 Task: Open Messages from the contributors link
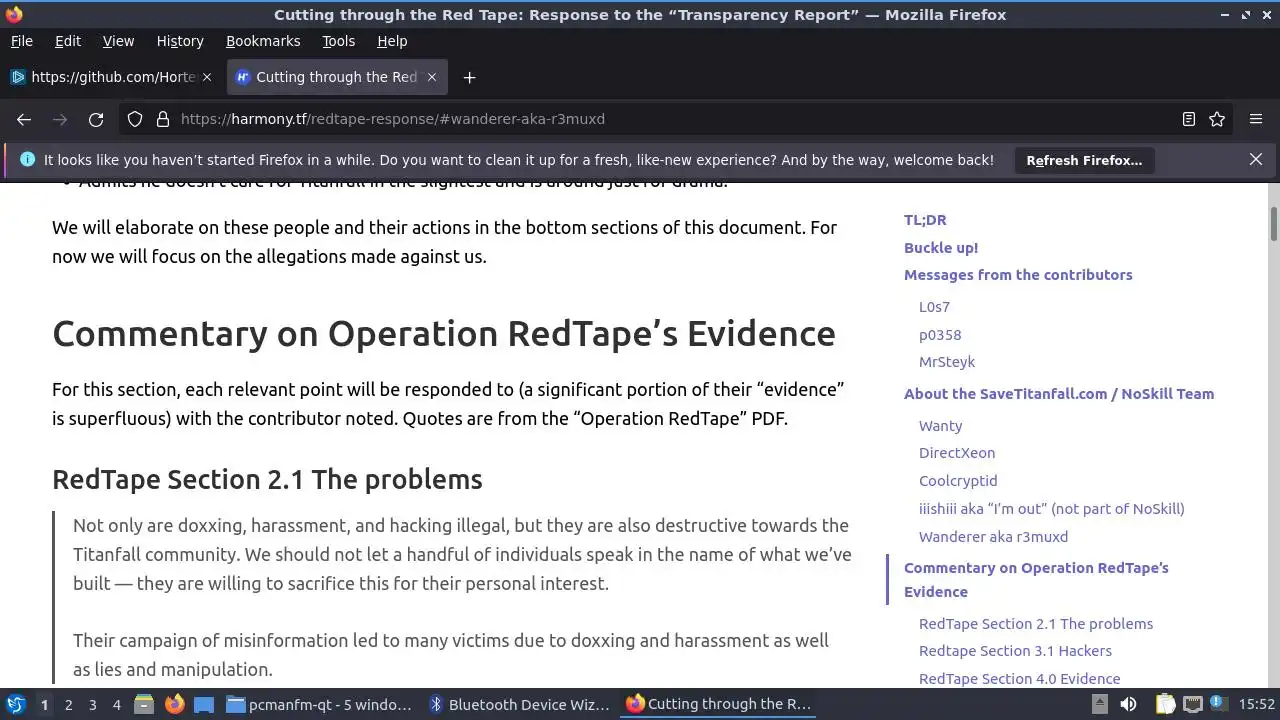pyautogui.click(x=1018, y=275)
